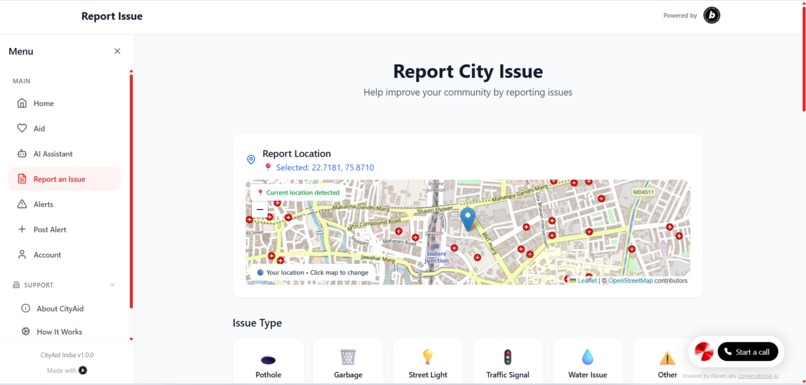This screenshot has width=806, height=385.
Task: Click the Aid heart icon
Action: (x=22, y=129)
